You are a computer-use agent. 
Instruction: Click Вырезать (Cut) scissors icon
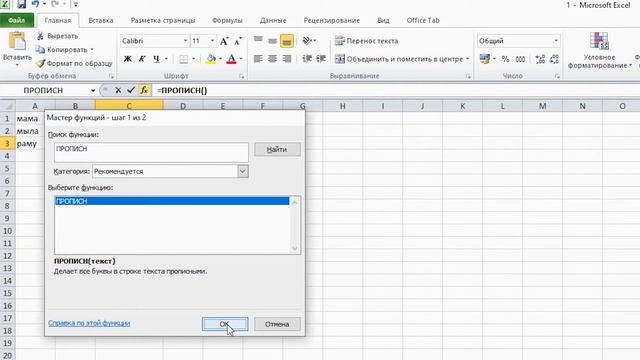click(40, 36)
